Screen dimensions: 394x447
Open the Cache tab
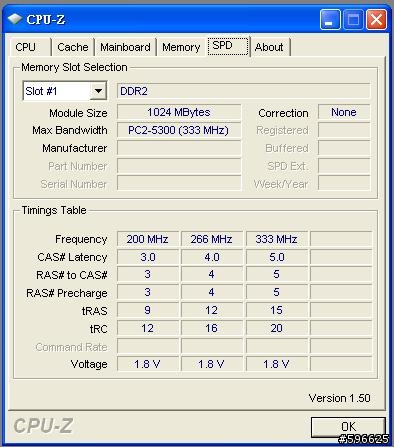click(x=73, y=47)
